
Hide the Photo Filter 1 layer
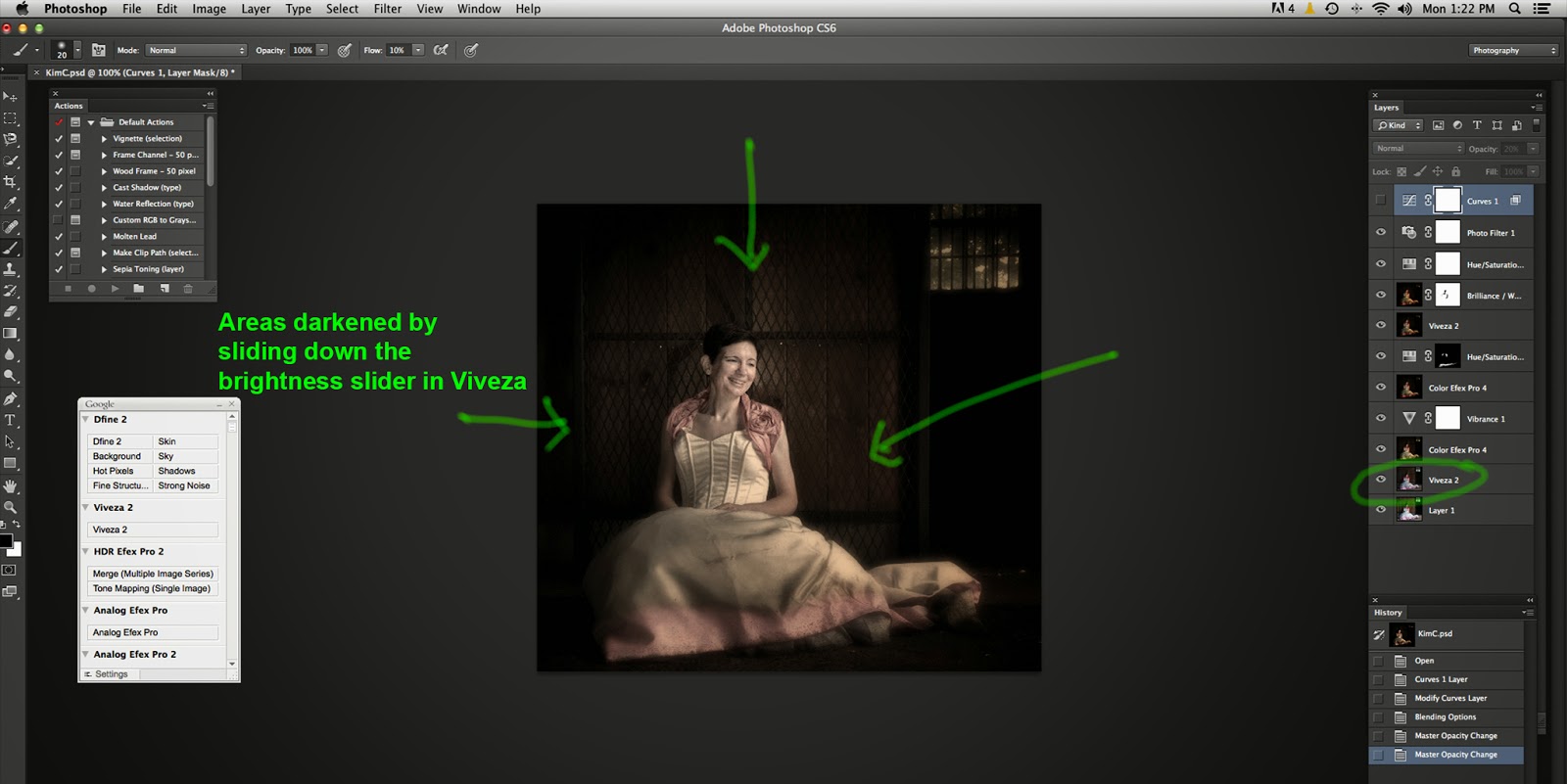click(1381, 233)
